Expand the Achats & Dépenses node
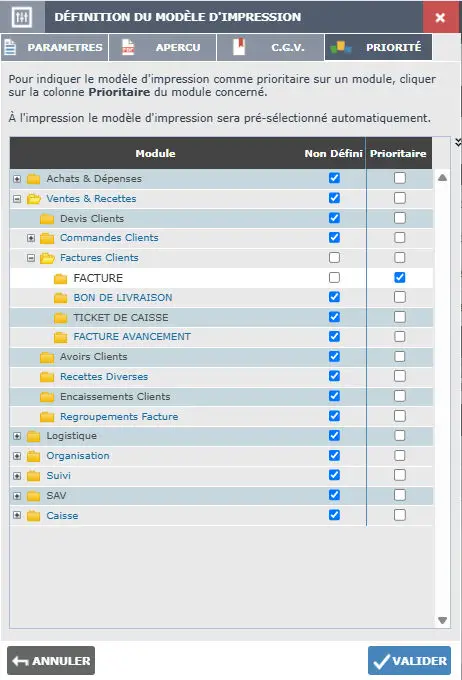The image size is (462, 680). pos(17,179)
